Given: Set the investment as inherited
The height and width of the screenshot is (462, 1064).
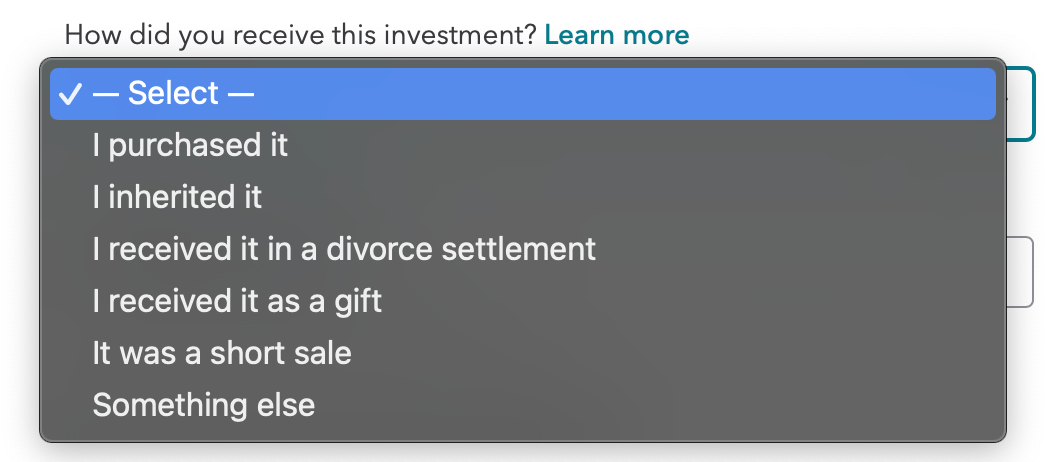Looking at the screenshot, I should pos(177,198).
